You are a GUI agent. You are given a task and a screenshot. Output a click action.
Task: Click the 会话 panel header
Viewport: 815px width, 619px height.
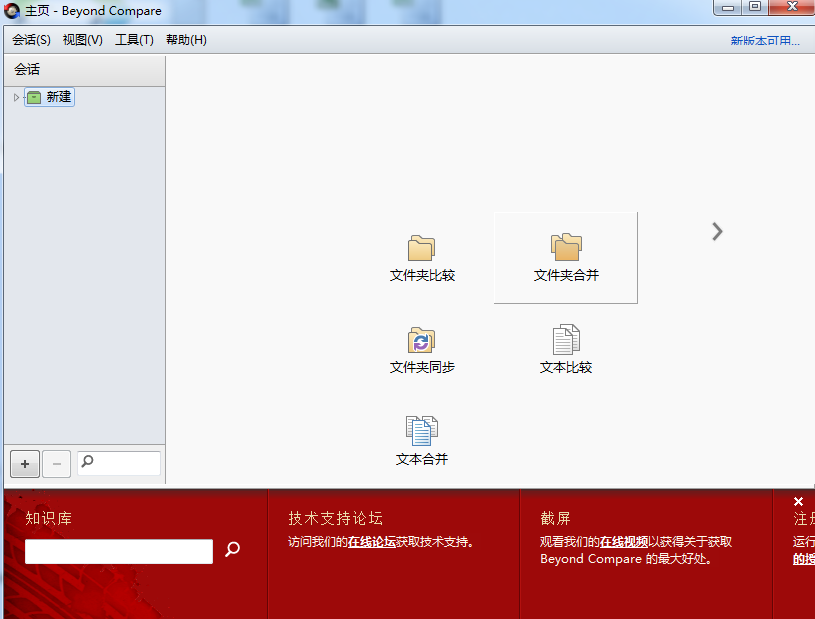click(84, 70)
